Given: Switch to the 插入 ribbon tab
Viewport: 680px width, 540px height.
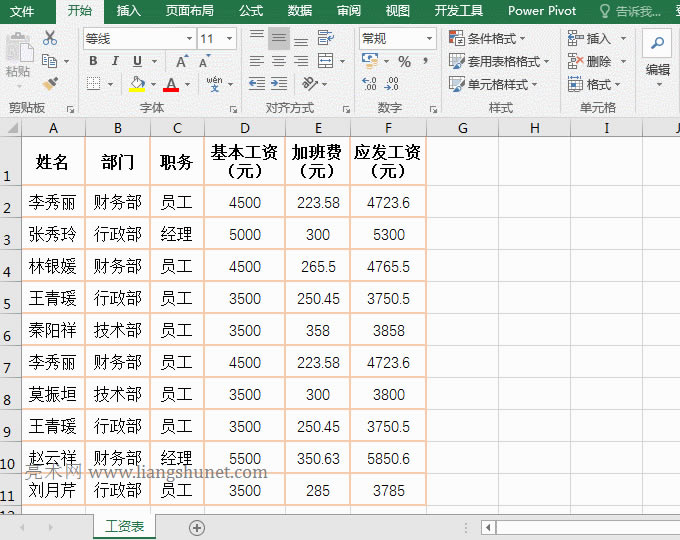Looking at the screenshot, I should [x=129, y=11].
